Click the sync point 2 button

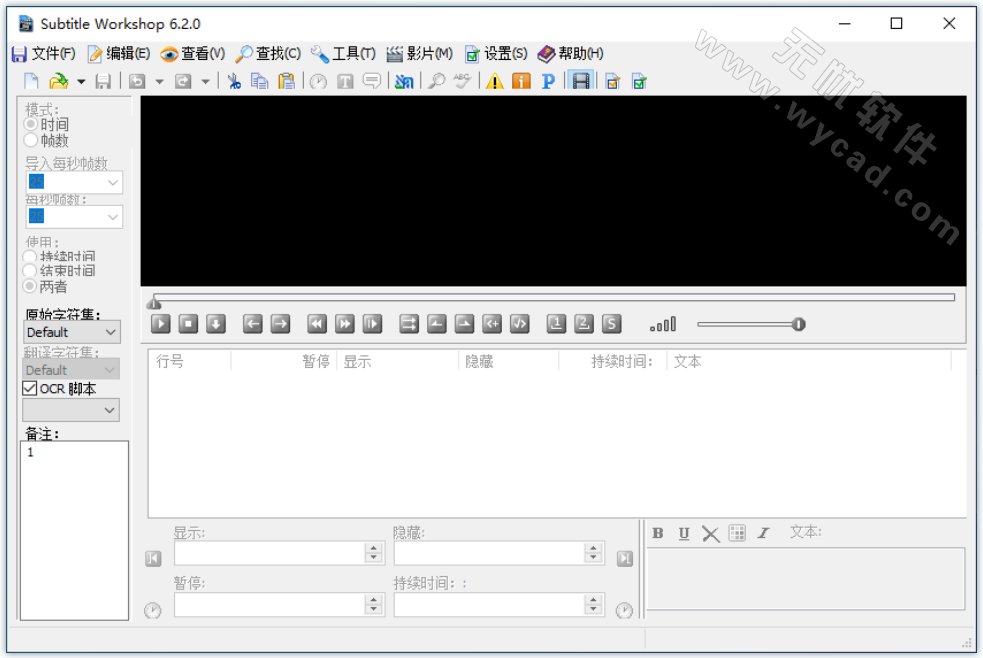click(x=584, y=323)
